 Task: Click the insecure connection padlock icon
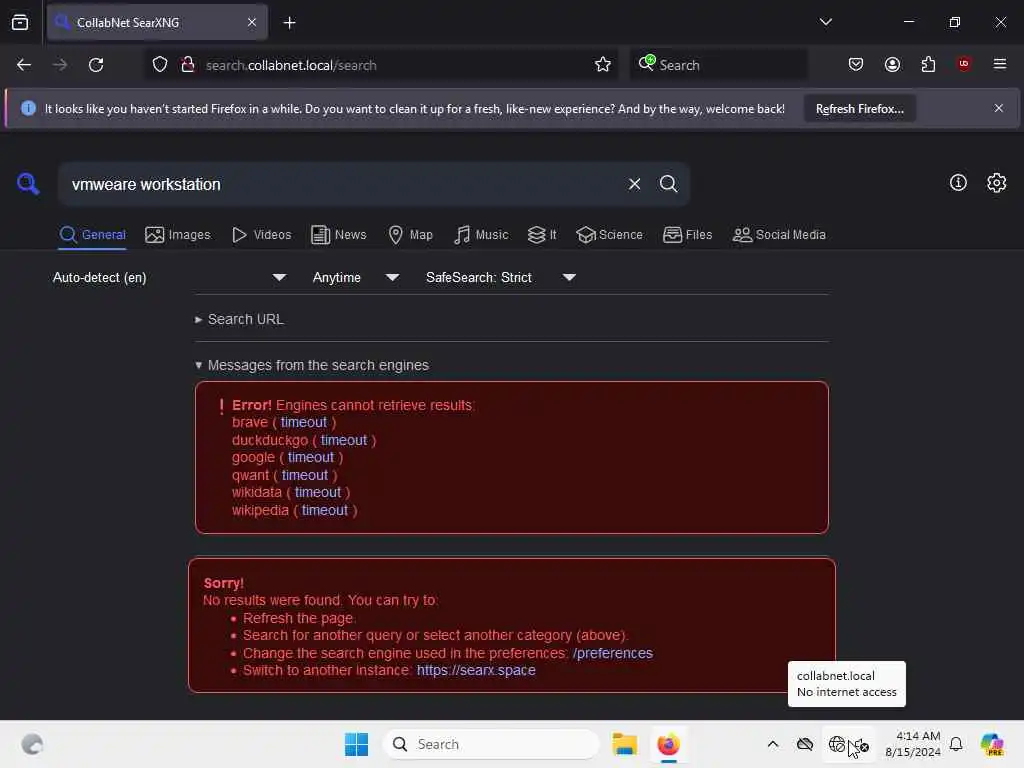click(x=188, y=65)
